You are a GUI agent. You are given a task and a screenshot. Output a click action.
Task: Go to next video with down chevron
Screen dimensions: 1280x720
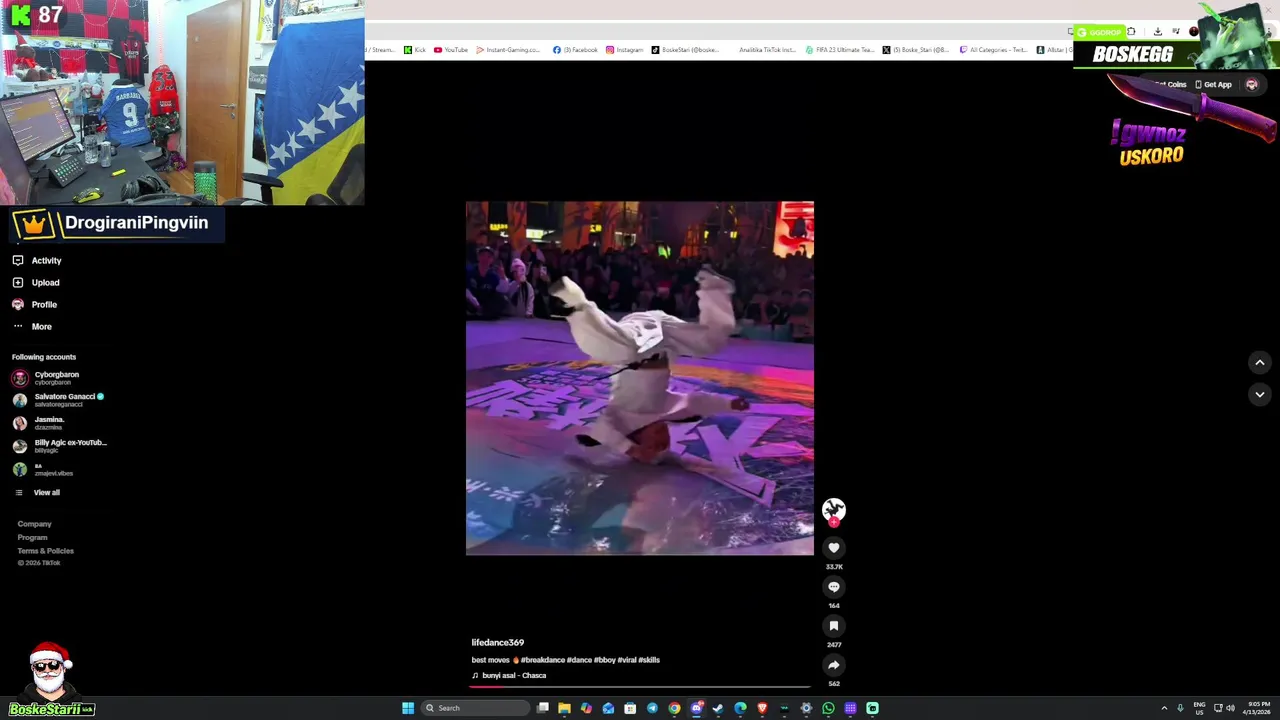pyautogui.click(x=1260, y=394)
